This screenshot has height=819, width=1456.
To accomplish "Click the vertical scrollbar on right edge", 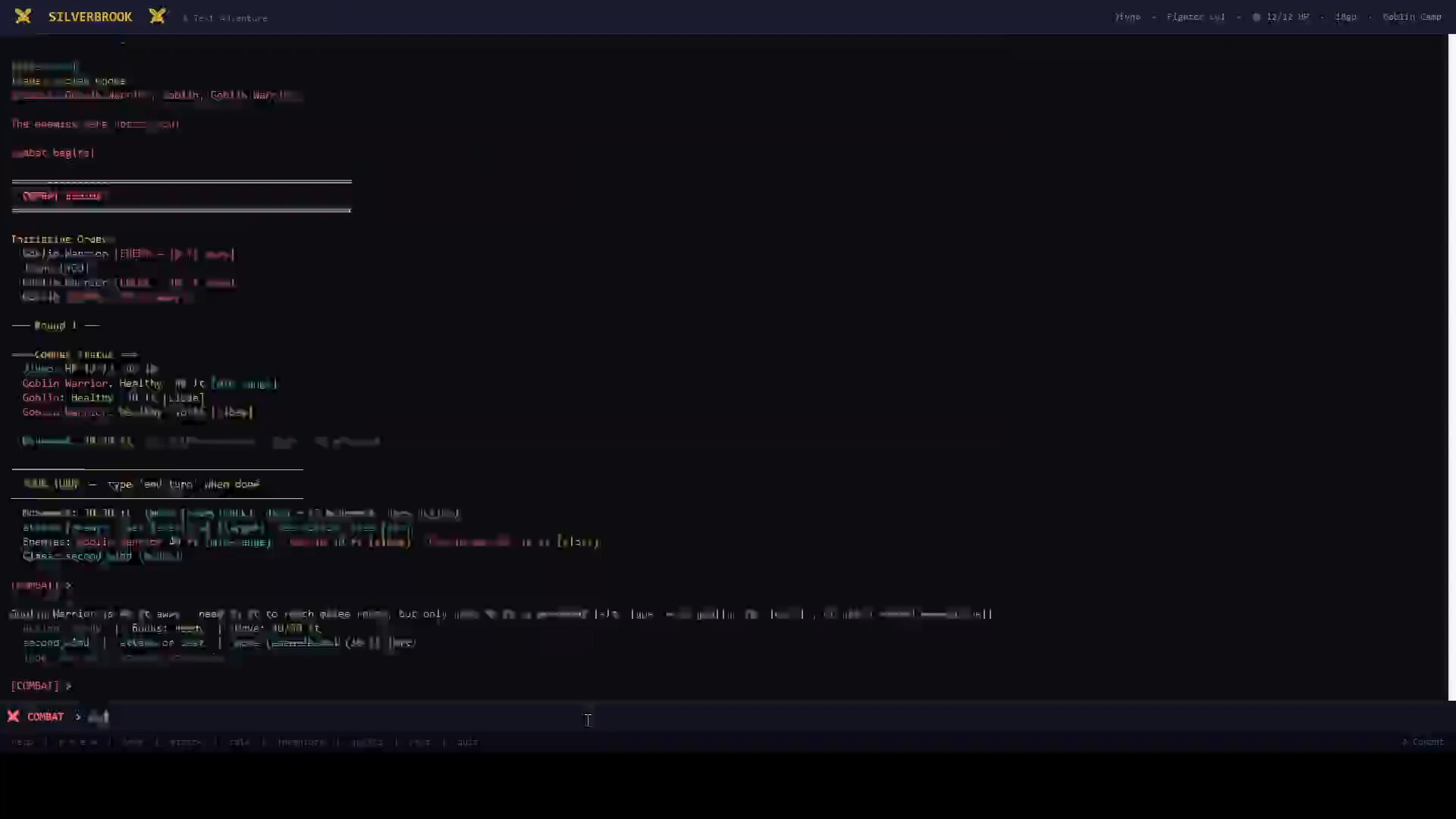I will 1451,368.
